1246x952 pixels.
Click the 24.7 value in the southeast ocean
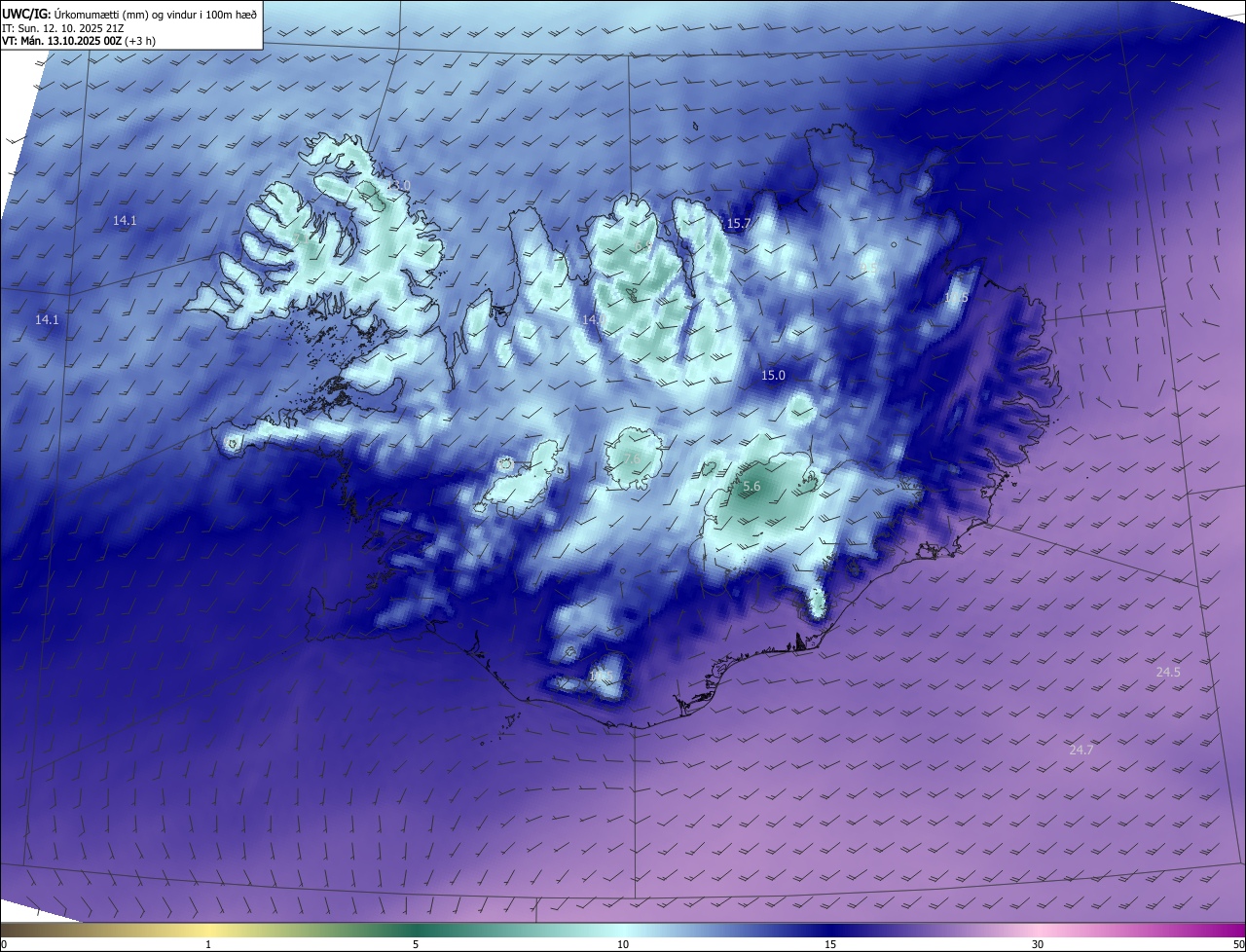(1081, 750)
